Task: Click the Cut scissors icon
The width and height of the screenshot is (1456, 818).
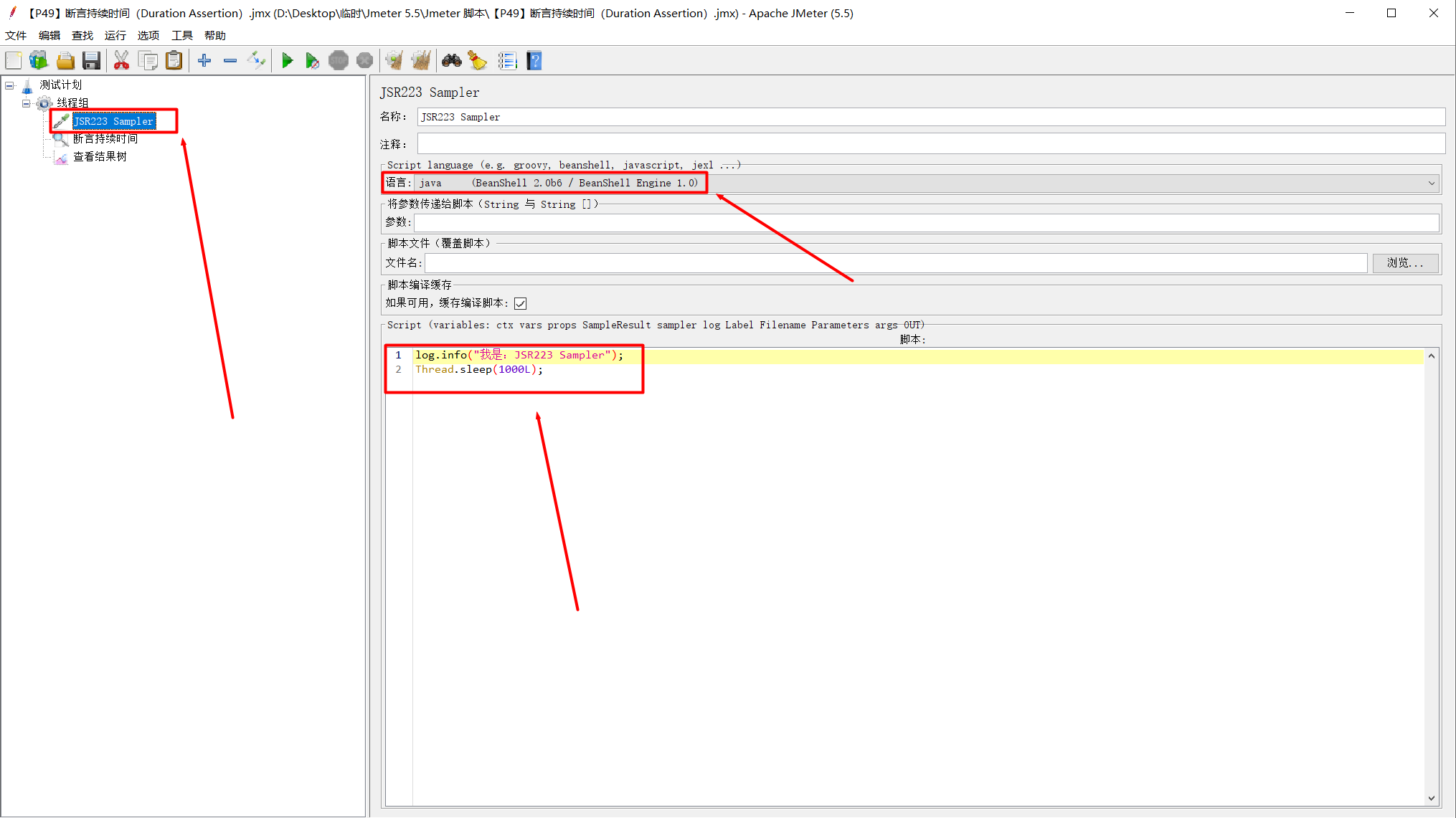Action: [121, 61]
